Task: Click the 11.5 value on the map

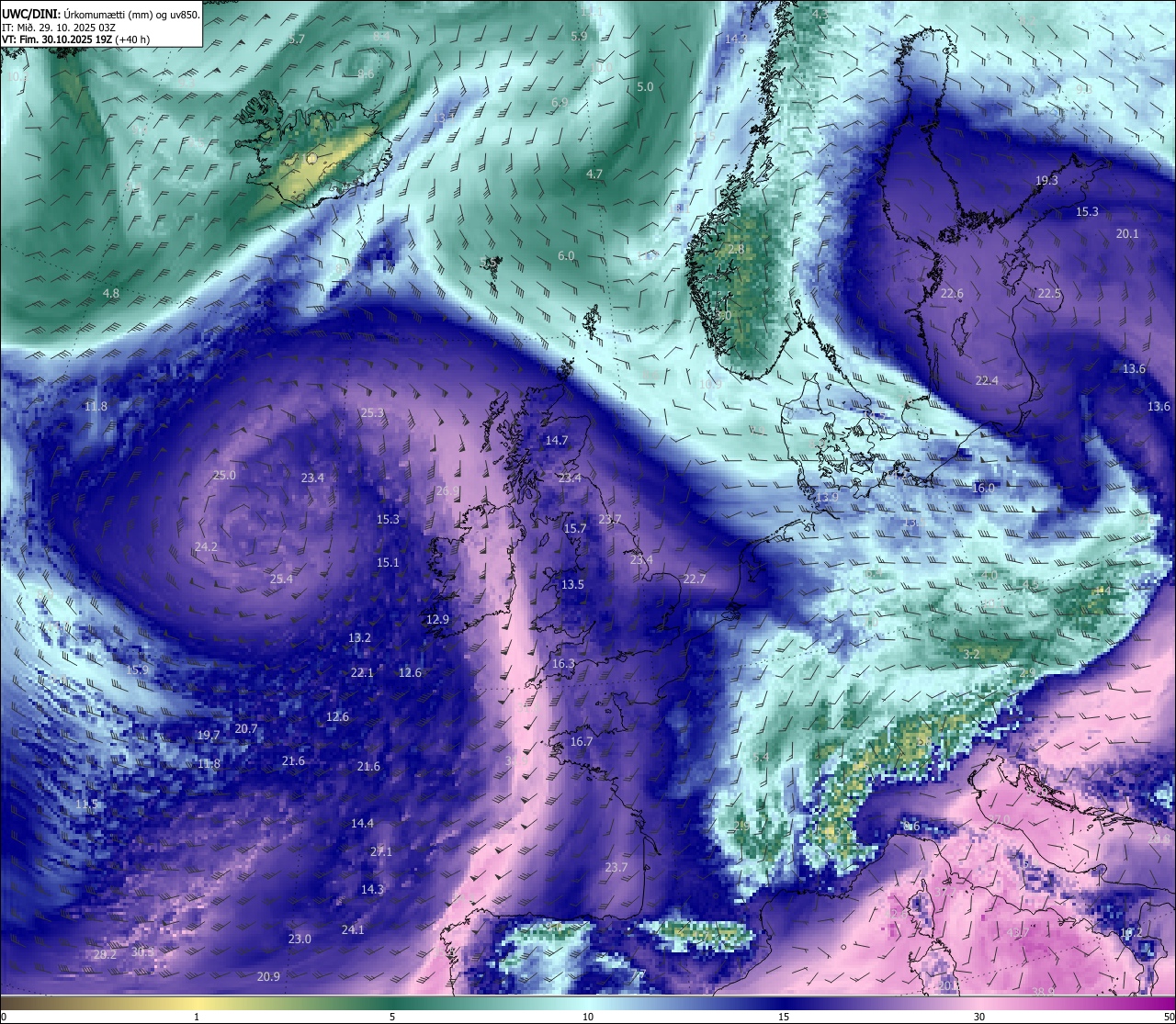Action: coord(85,805)
